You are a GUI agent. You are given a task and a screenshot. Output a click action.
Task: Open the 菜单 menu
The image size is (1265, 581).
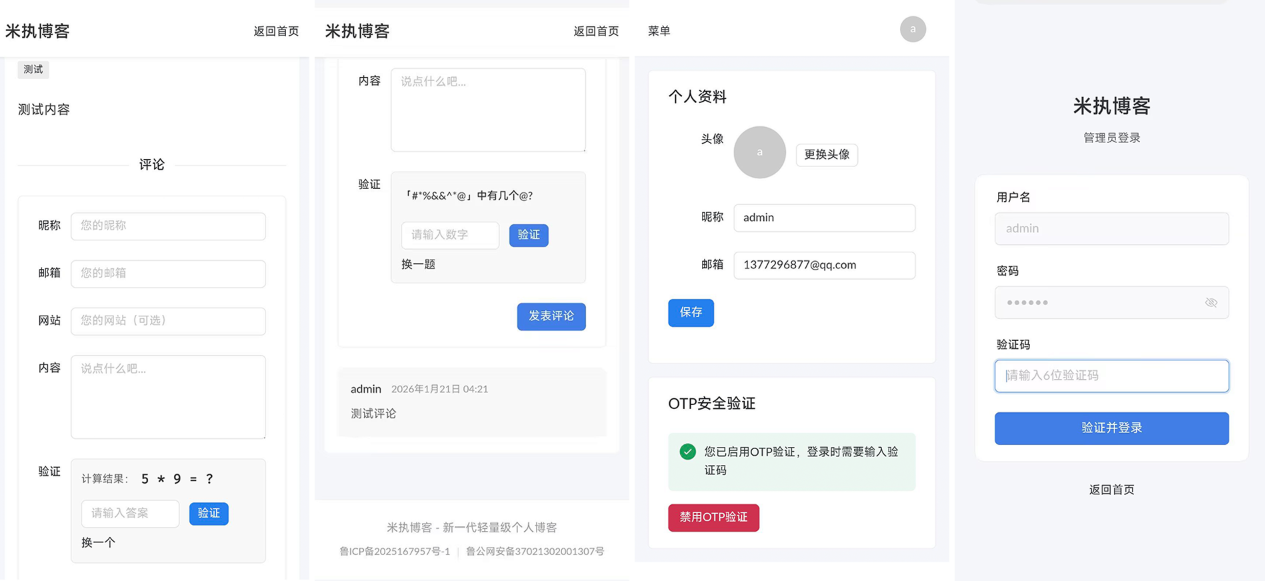pos(659,30)
